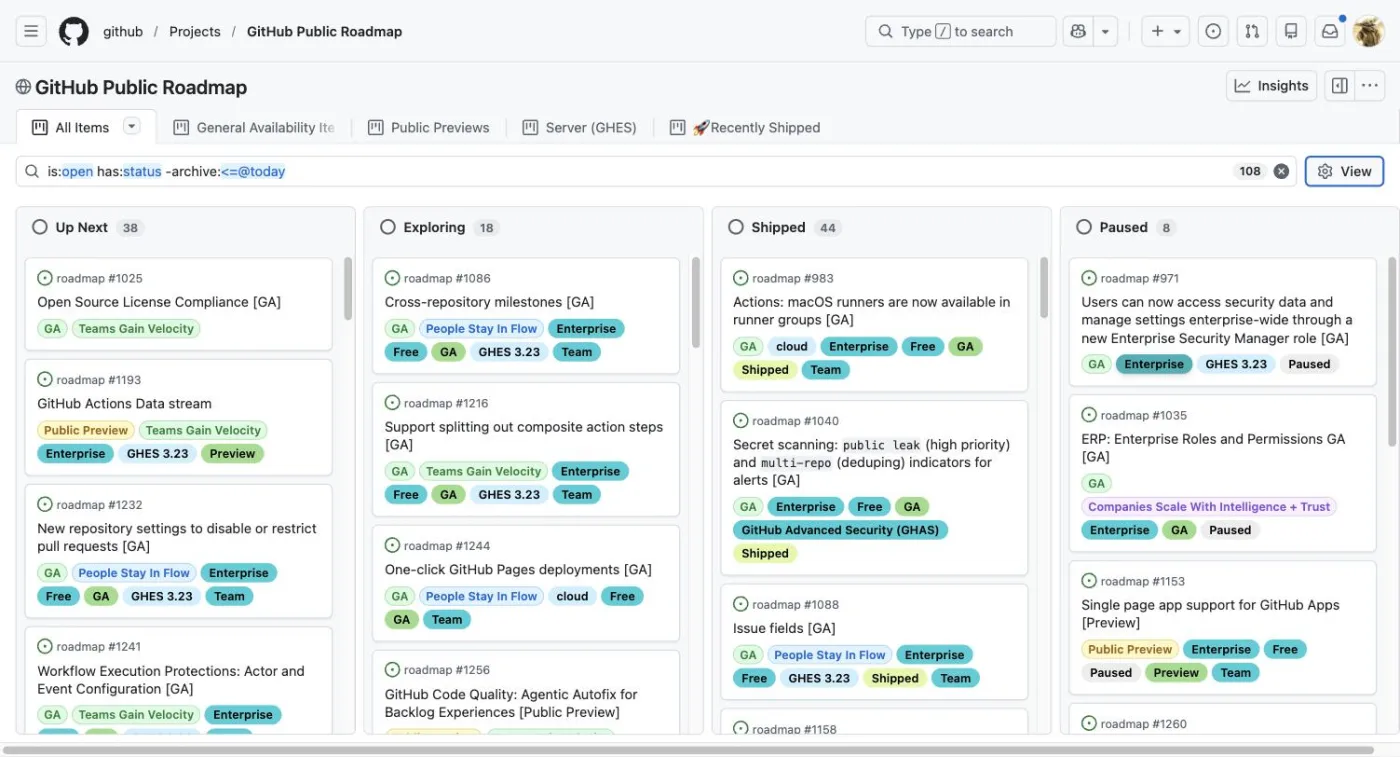Click open issue icon on roadmap #1040

point(741,421)
